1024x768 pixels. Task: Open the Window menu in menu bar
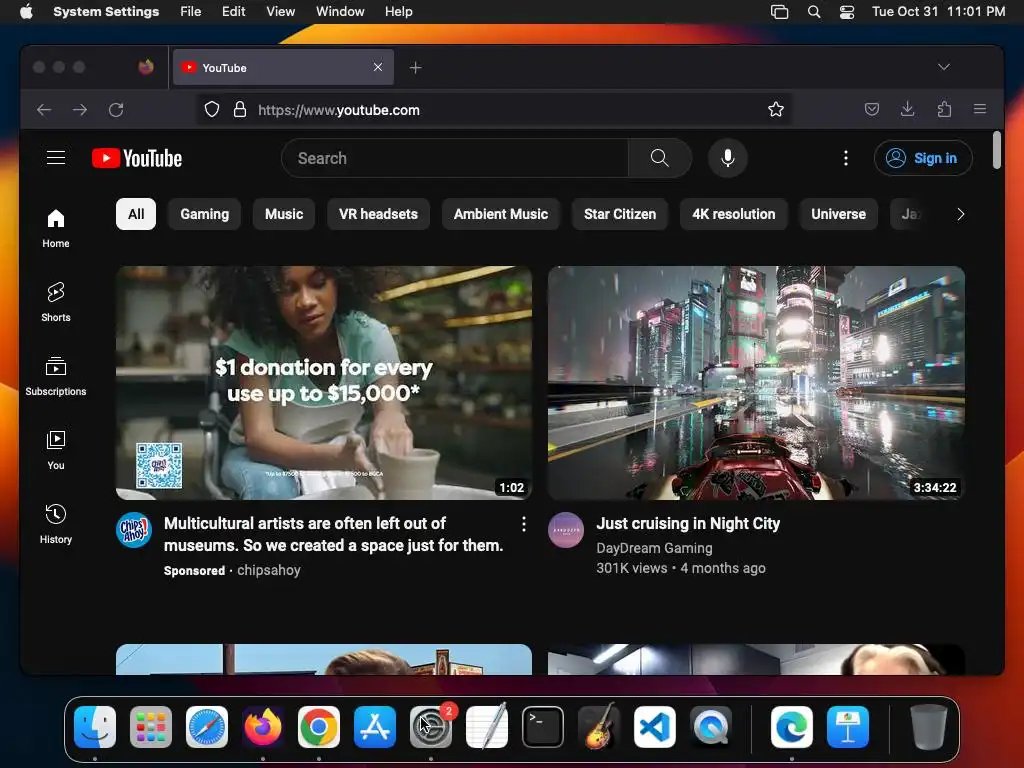[x=340, y=12]
